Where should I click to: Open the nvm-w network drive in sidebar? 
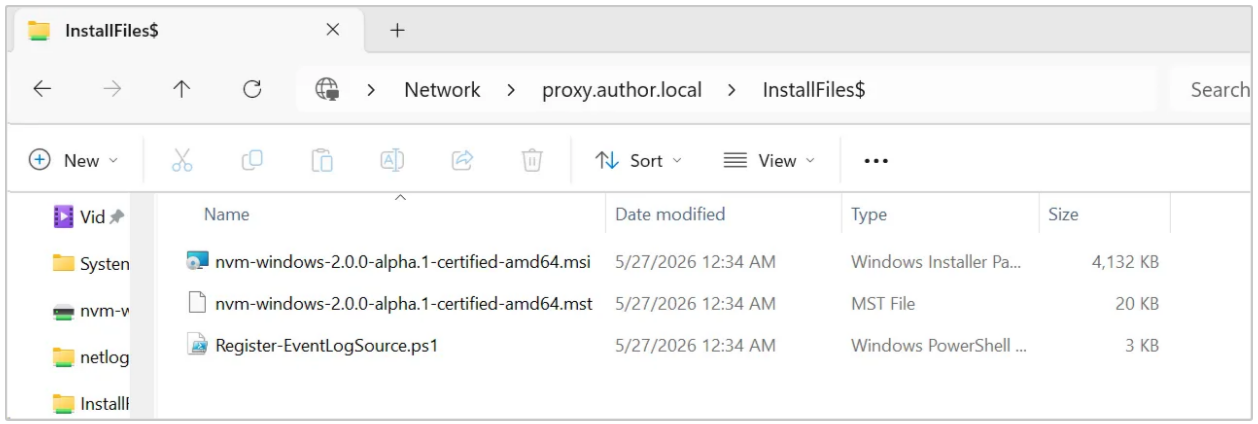(x=91, y=312)
